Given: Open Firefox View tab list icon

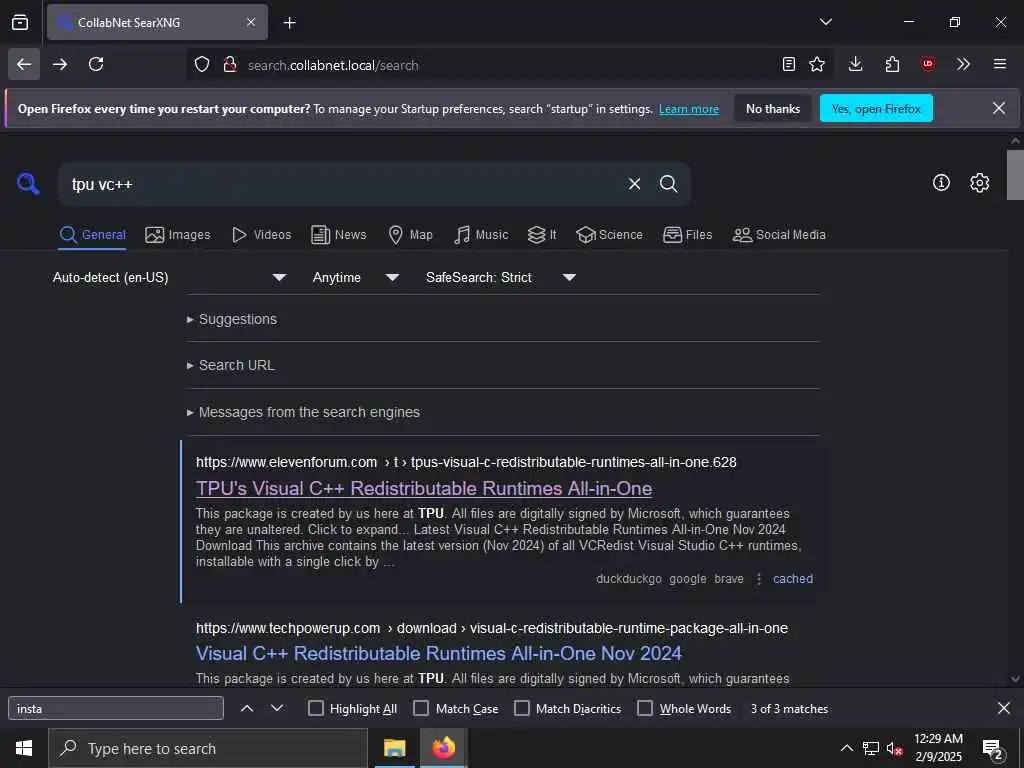Looking at the screenshot, I should tap(20, 22).
